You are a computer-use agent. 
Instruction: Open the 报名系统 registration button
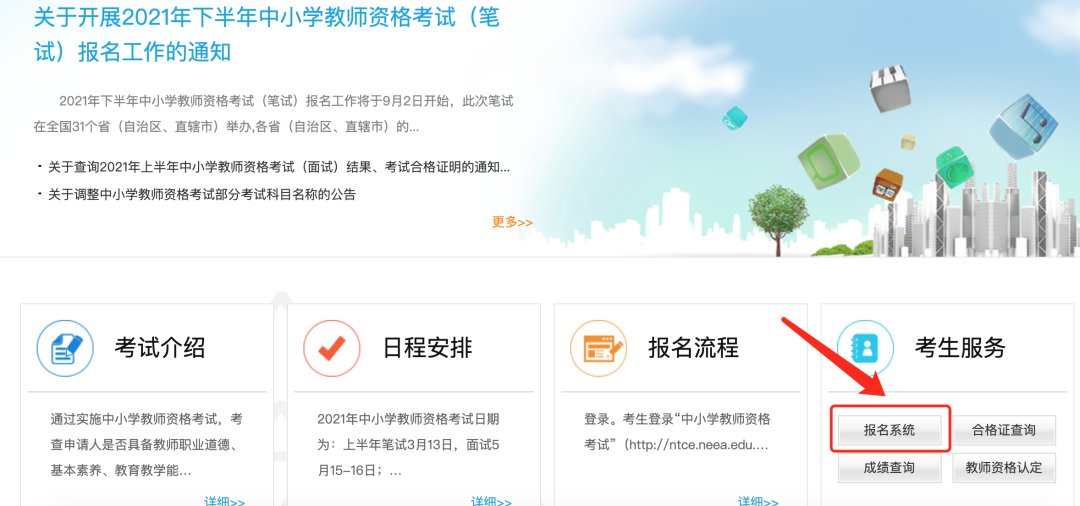889,430
